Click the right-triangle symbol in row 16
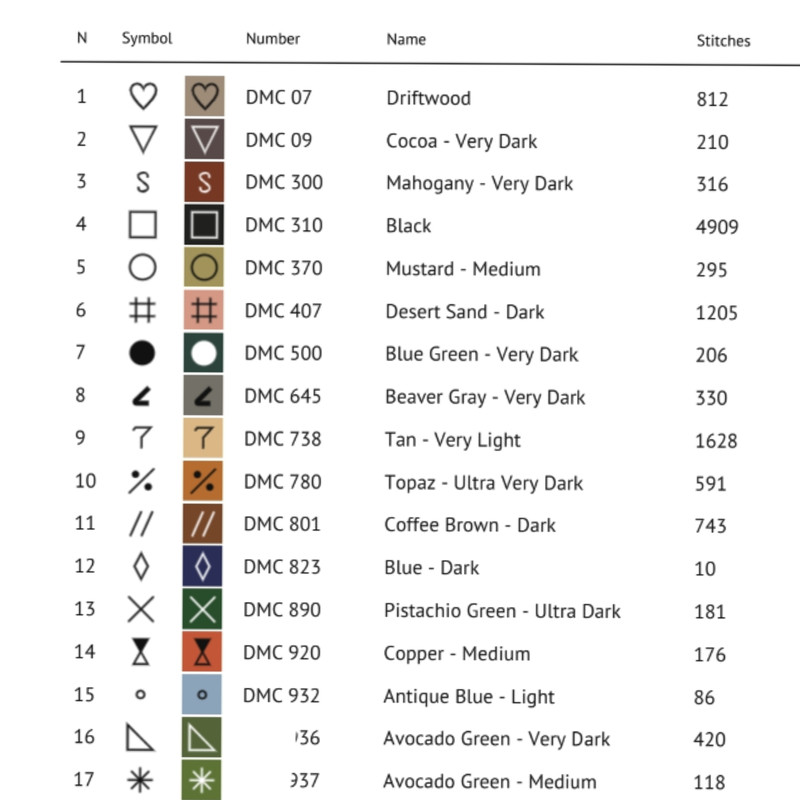This screenshot has width=800, height=800. coord(140,738)
